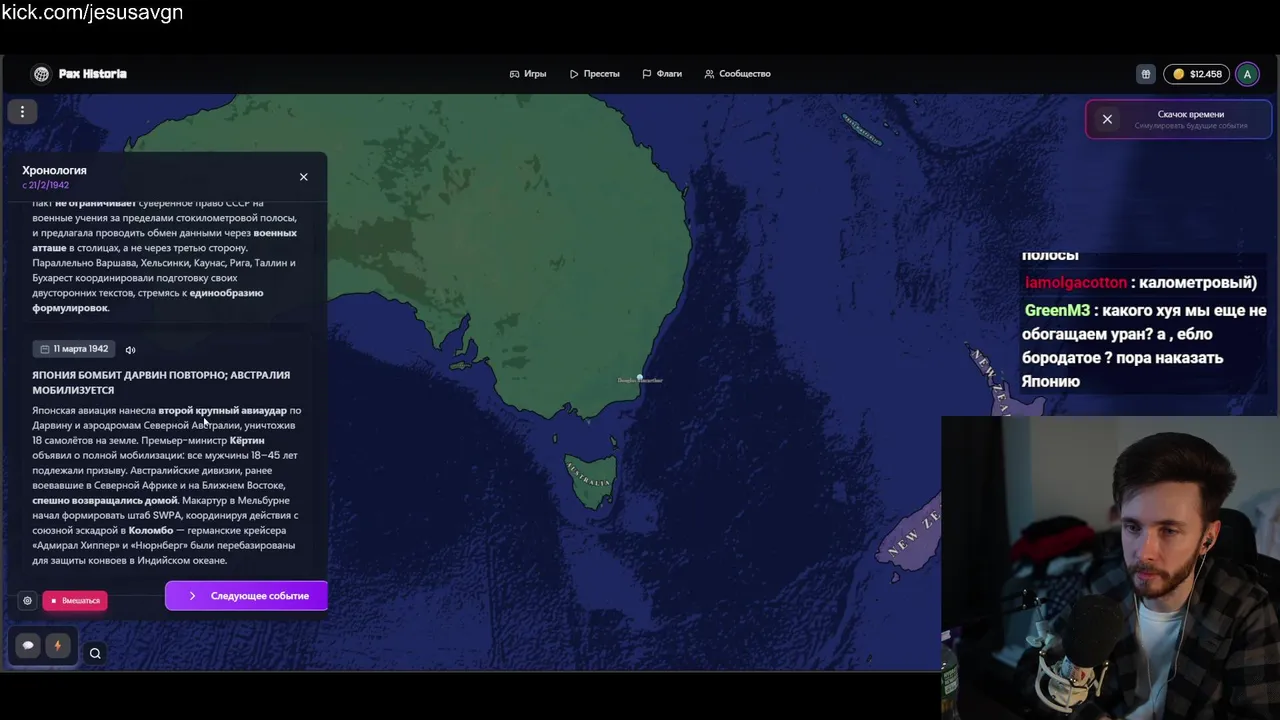The height and width of the screenshot is (720, 1280).
Task: Open the gift rewards icon
Action: click(x=1146, y=74)
